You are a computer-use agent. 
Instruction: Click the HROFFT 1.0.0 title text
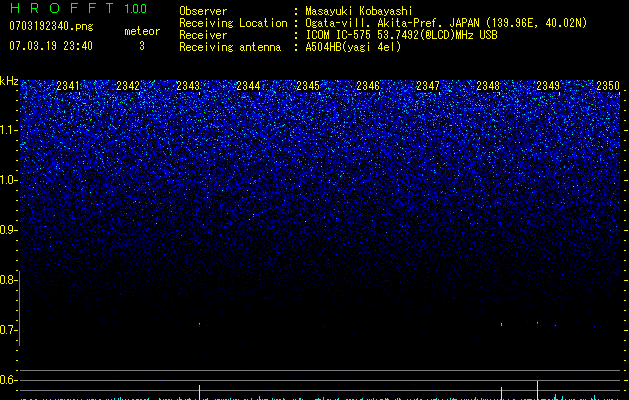(78, 8)
